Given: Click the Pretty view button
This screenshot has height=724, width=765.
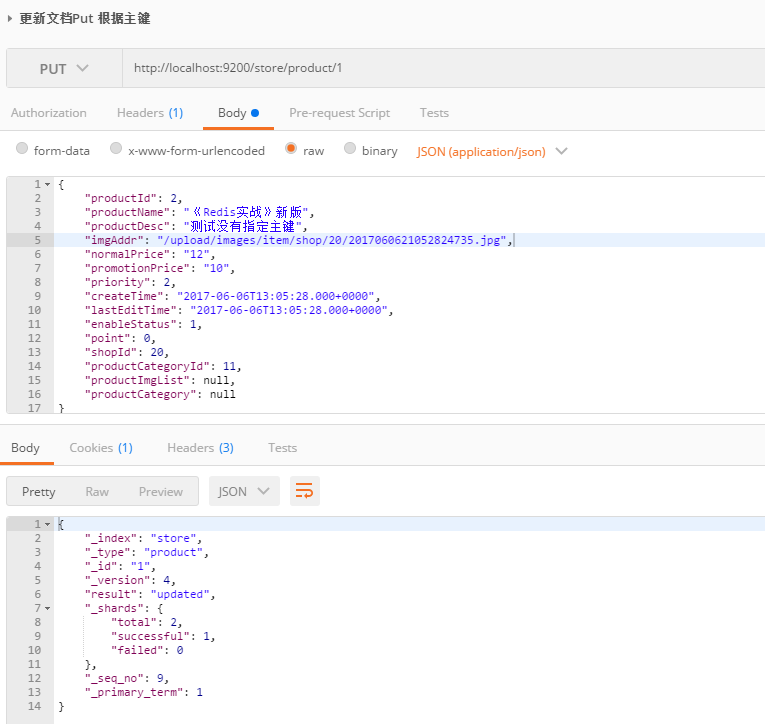Looking at the screenshot, I should pos(39,491).
